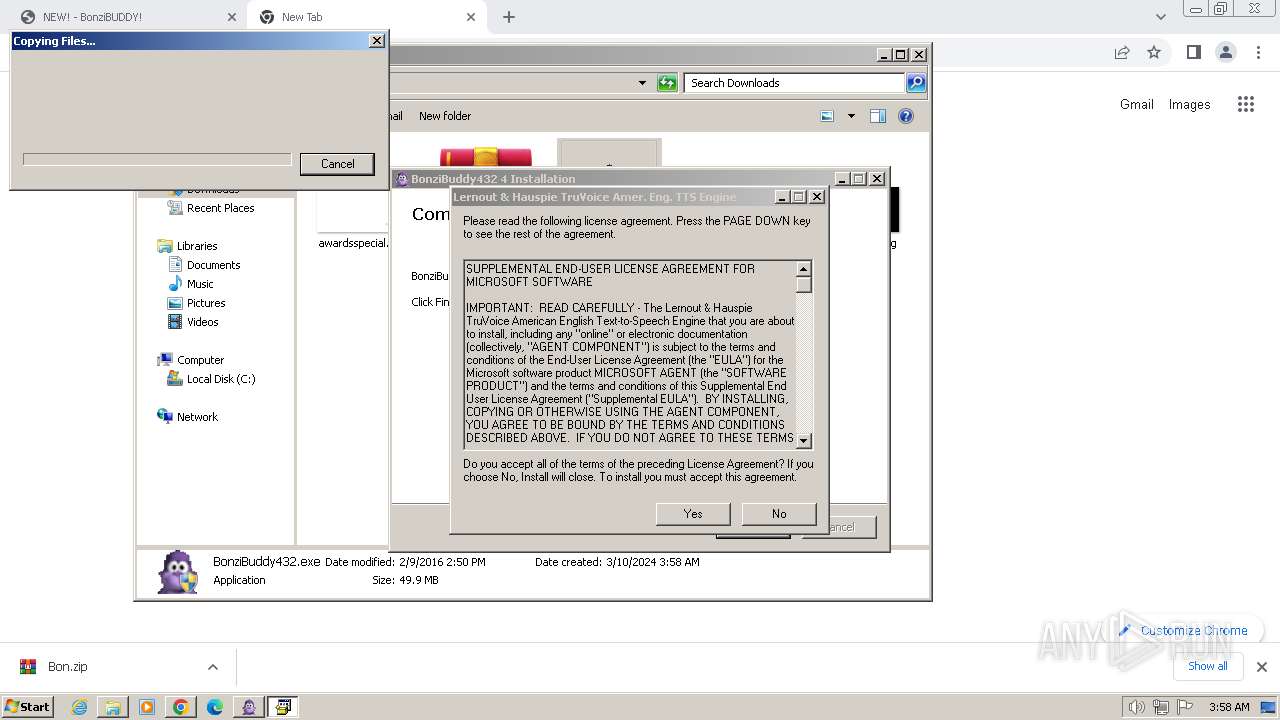Click the Chrome share page icon
Image resolution: width=1280 pixels, height=720 pixels.
coord(1122,52)
